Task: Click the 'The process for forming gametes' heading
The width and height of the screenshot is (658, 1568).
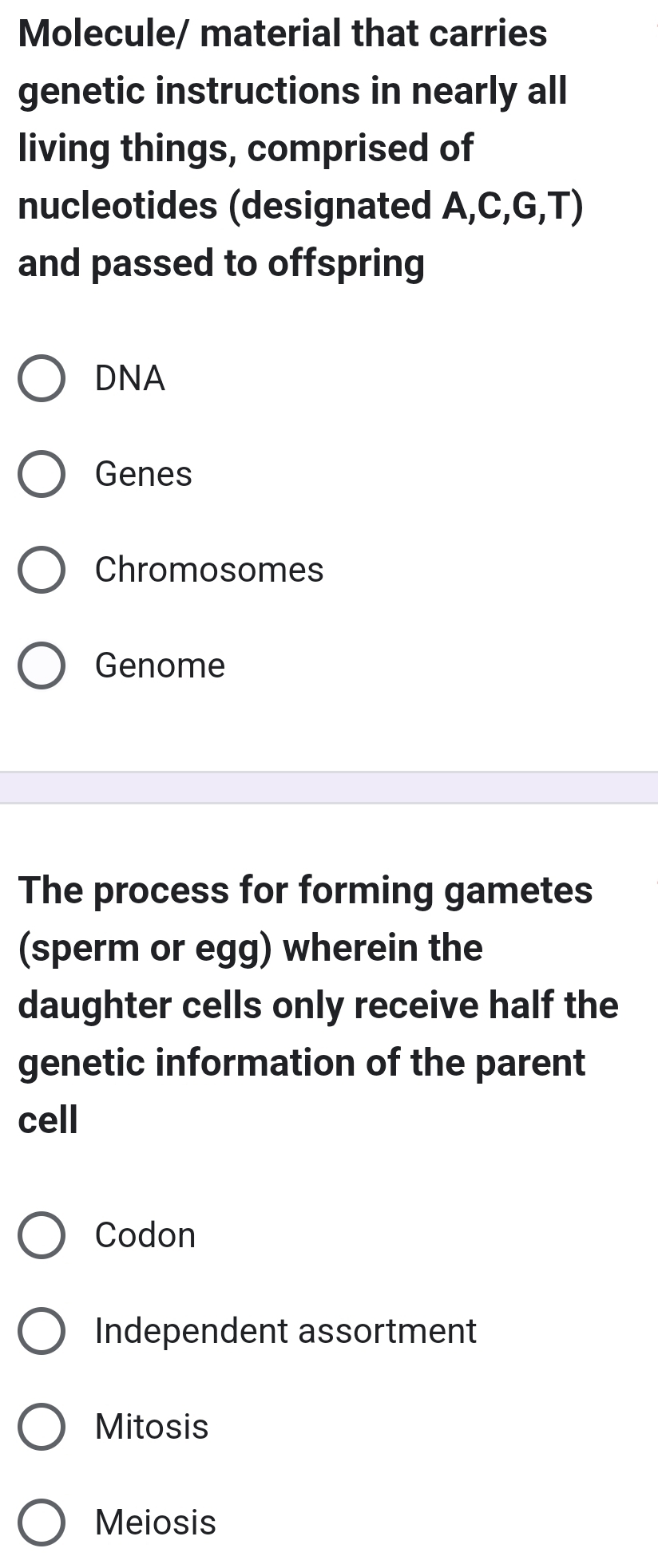Action: [306, 890]
